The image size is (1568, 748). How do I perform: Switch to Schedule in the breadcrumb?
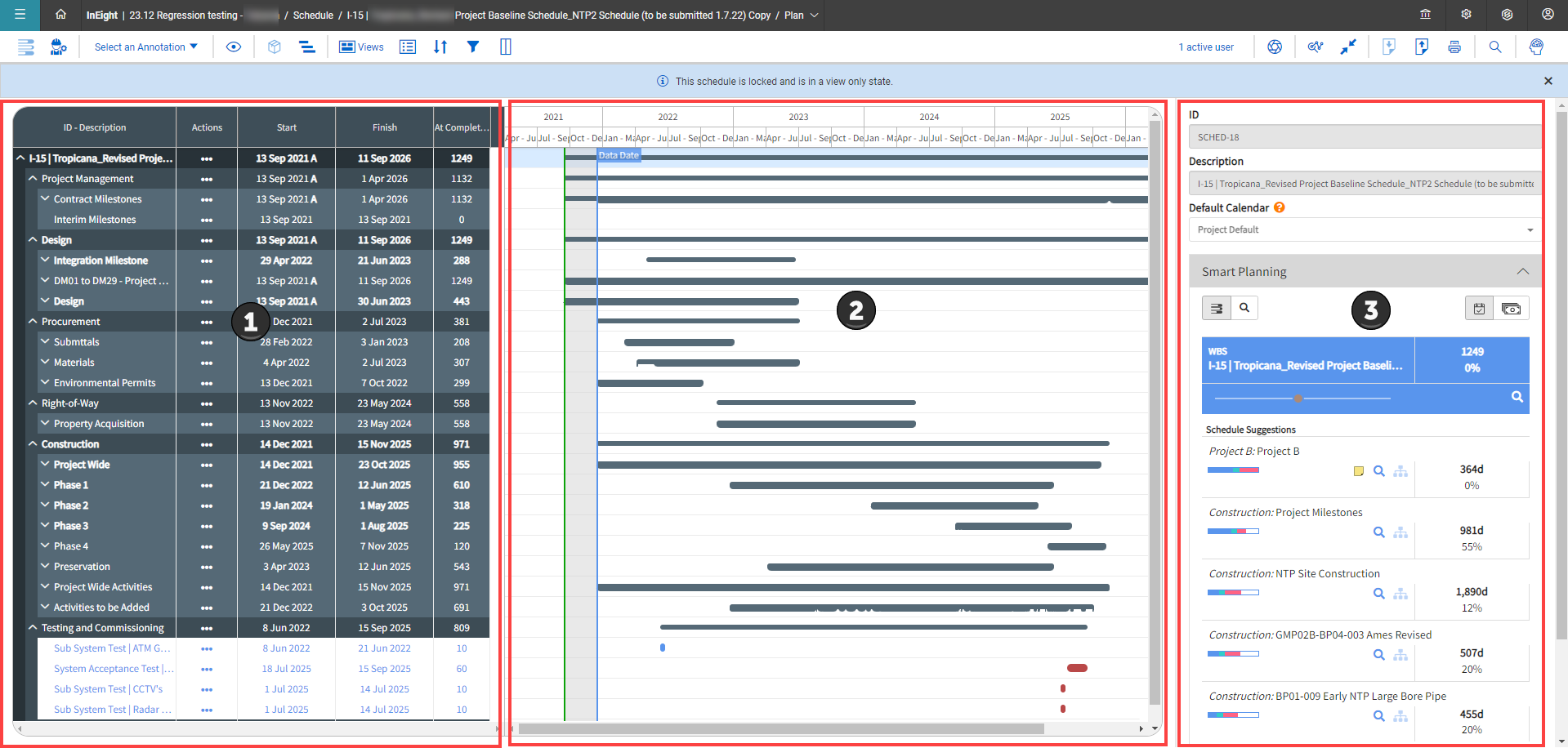pos(313,15)
